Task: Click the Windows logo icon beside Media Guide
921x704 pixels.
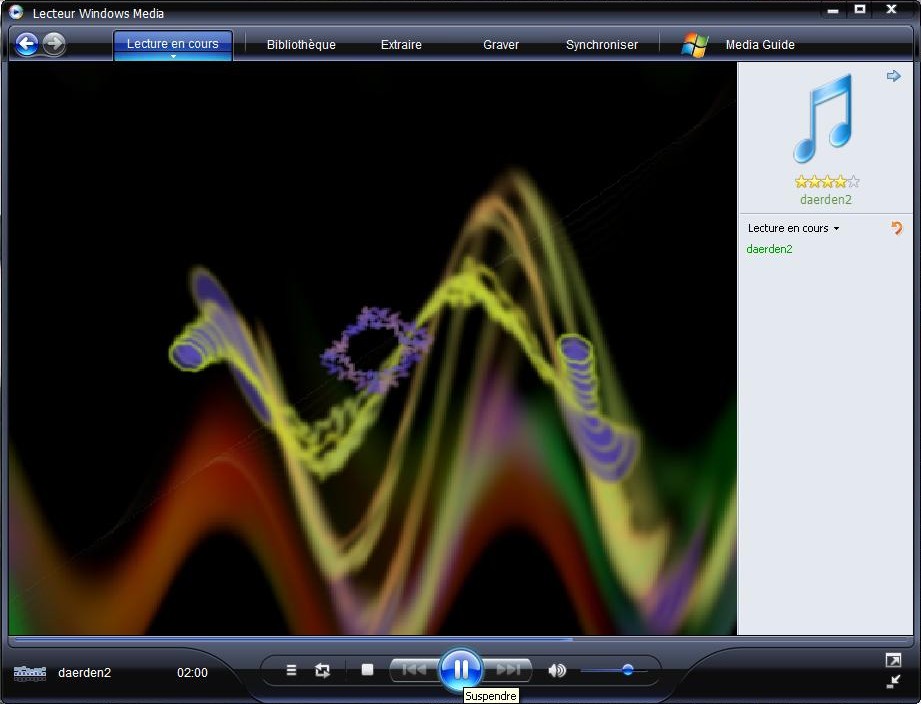Action: pos(695,45)
